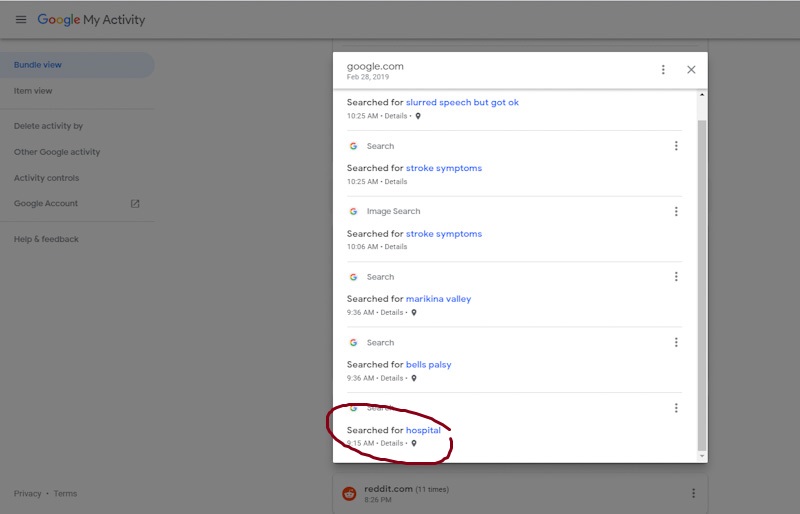Image resolution: width=800 pixels, height=514 pixels.
Task: View Details for the 10:25 AM stroke symptoms search
Action: [x=396, y=182]
